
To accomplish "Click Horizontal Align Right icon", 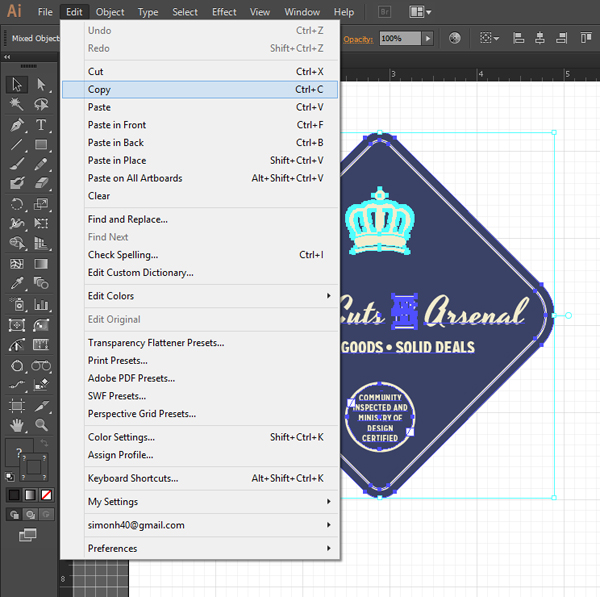I will [561, 38].
